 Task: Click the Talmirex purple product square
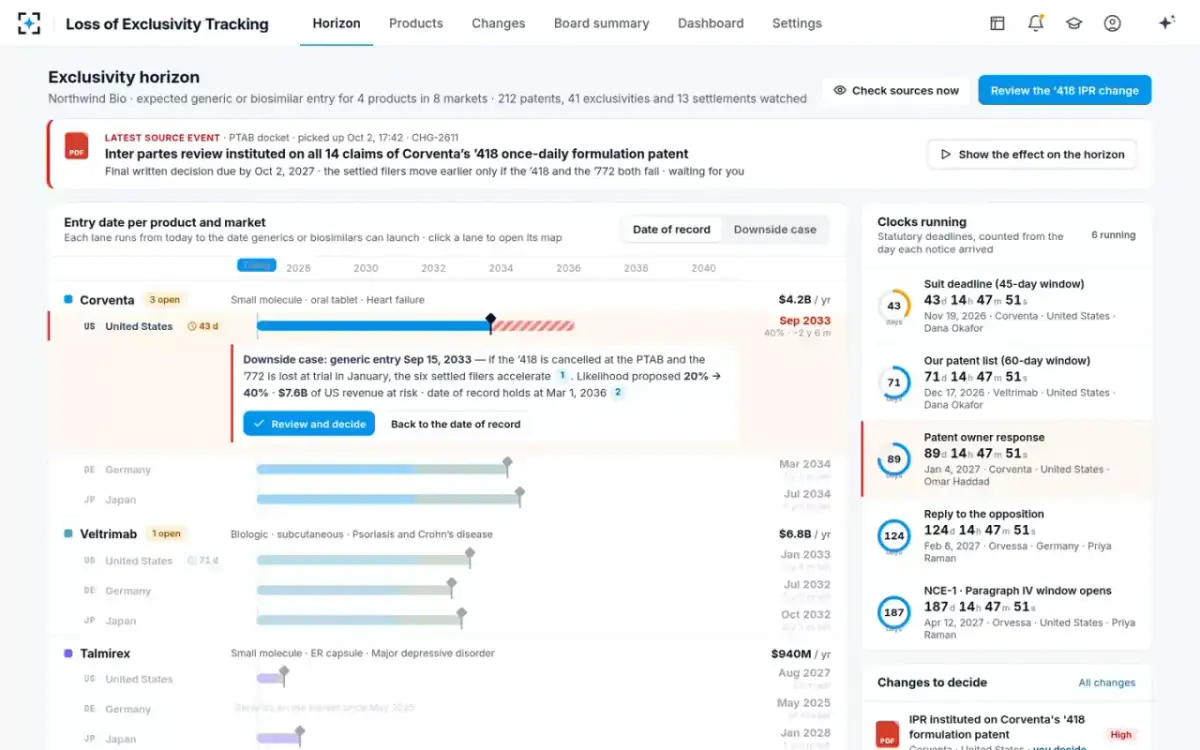coord(68,653)
